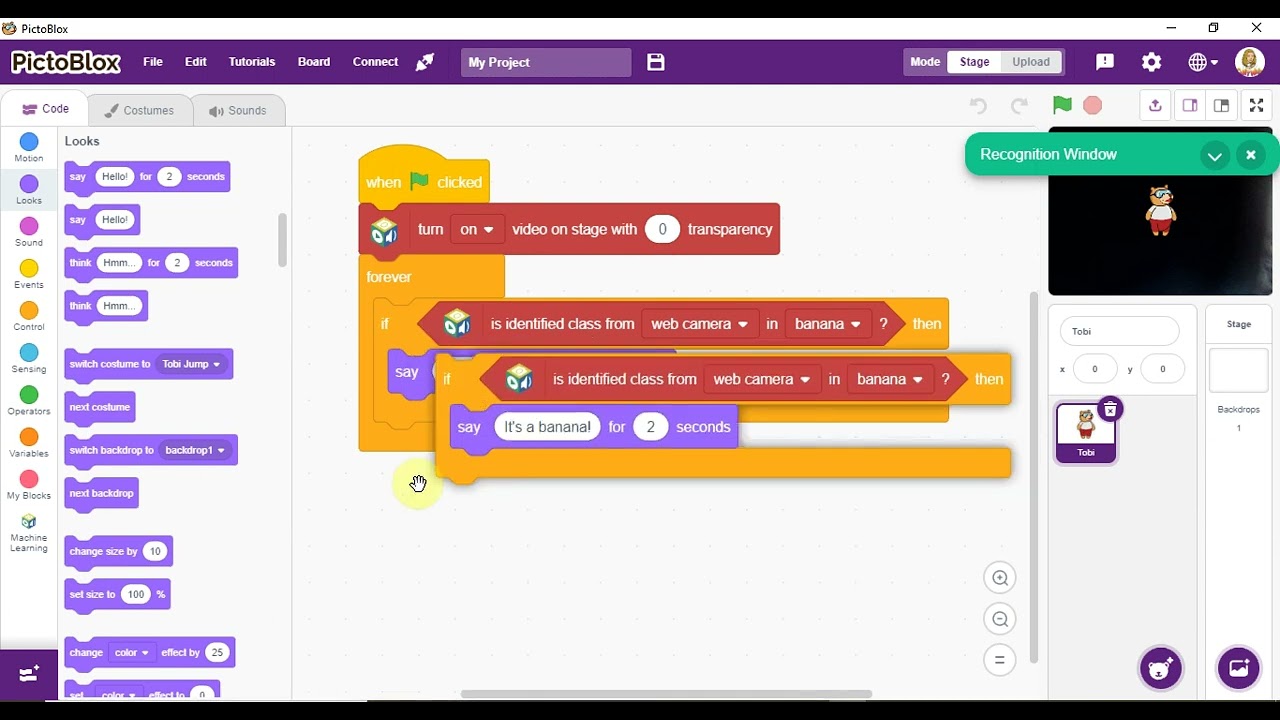Select the Machine Learning category
Screen dimensions: 1280x720
tap(29, 533)
